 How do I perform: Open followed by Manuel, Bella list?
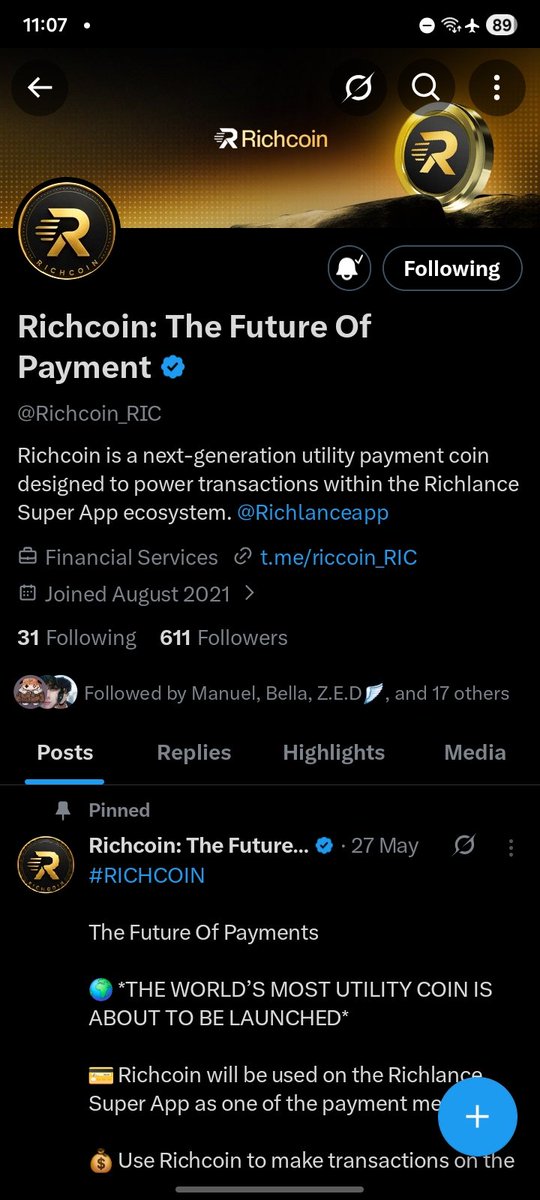click(262, 692)
